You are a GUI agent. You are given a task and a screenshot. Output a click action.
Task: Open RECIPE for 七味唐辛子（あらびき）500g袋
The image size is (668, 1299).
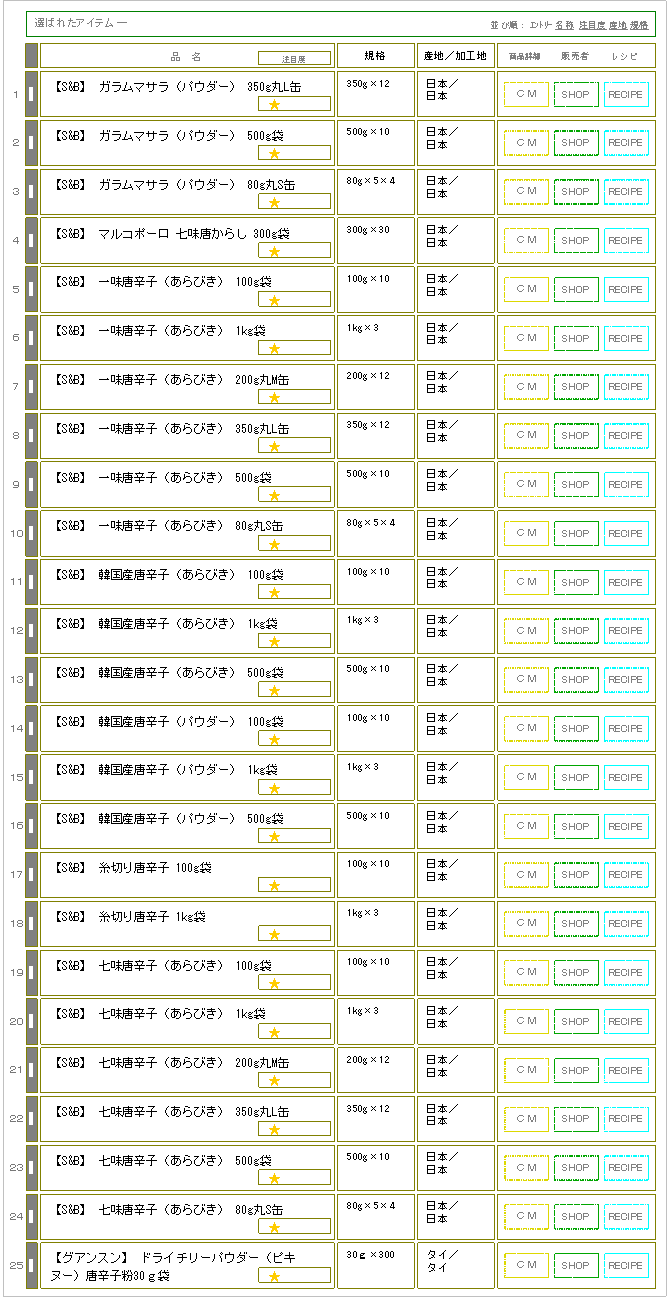click(626, 1168)
